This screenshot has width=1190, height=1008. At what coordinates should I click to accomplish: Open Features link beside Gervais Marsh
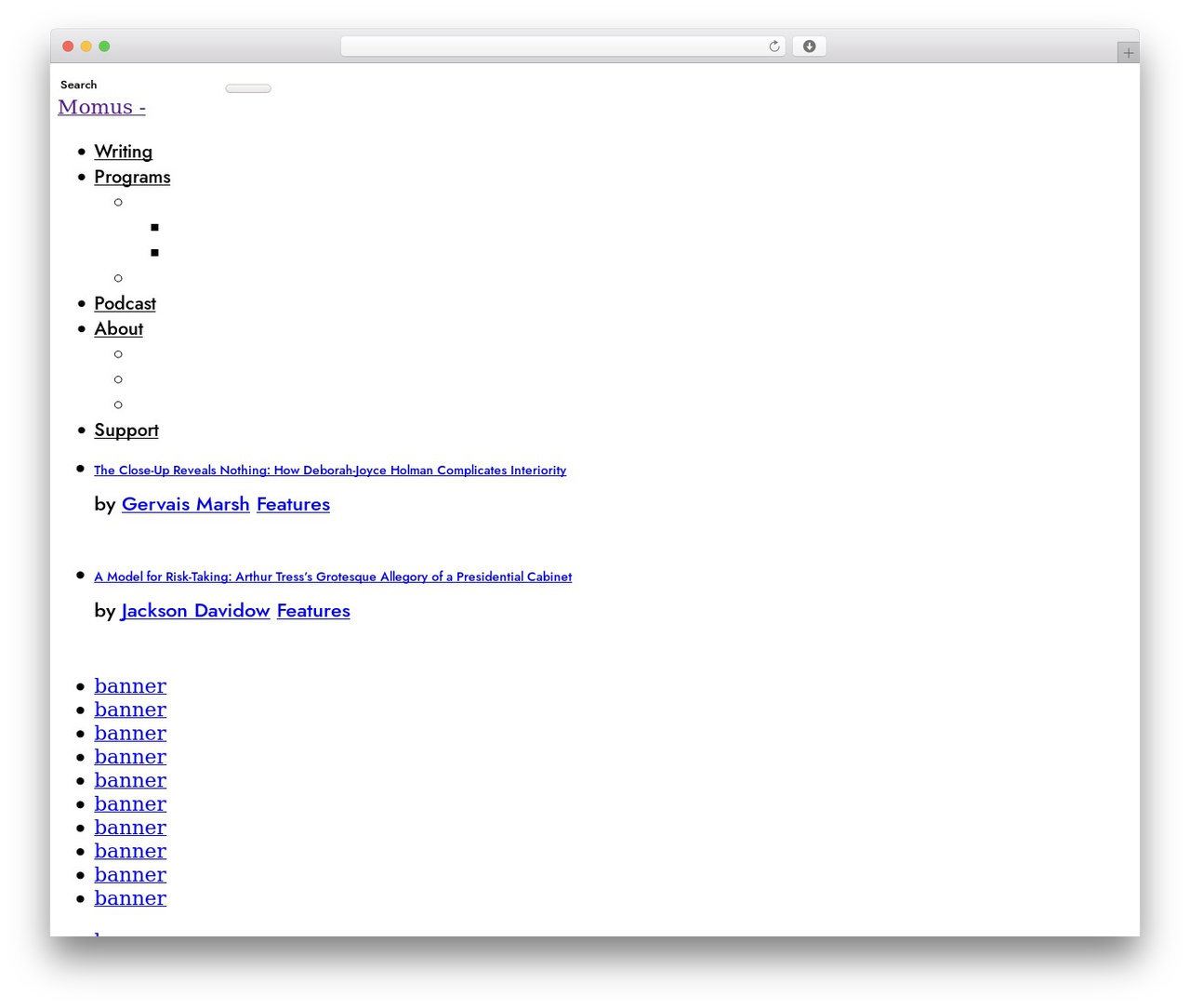pyautogui.click(x=293, y=504)
